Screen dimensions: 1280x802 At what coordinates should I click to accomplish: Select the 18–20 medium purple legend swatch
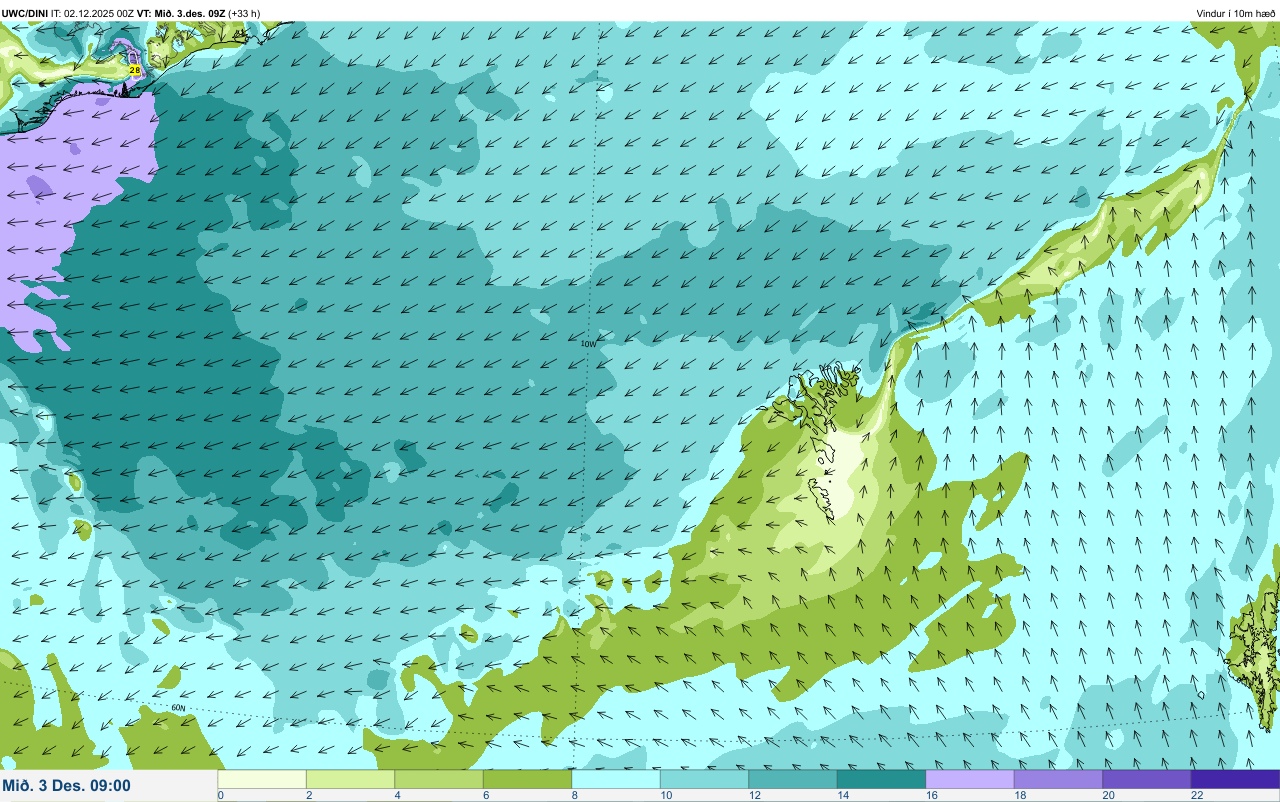coord(1058,779)
